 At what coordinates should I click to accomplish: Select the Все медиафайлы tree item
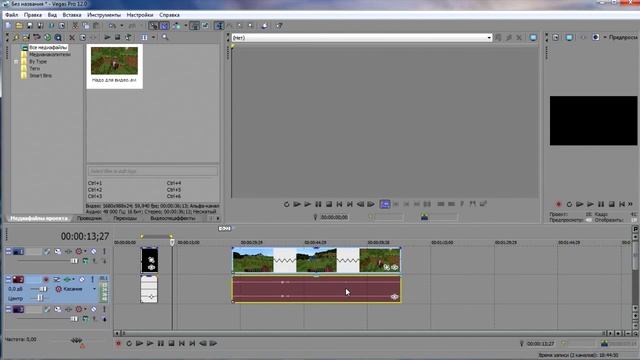click(48, 47)
